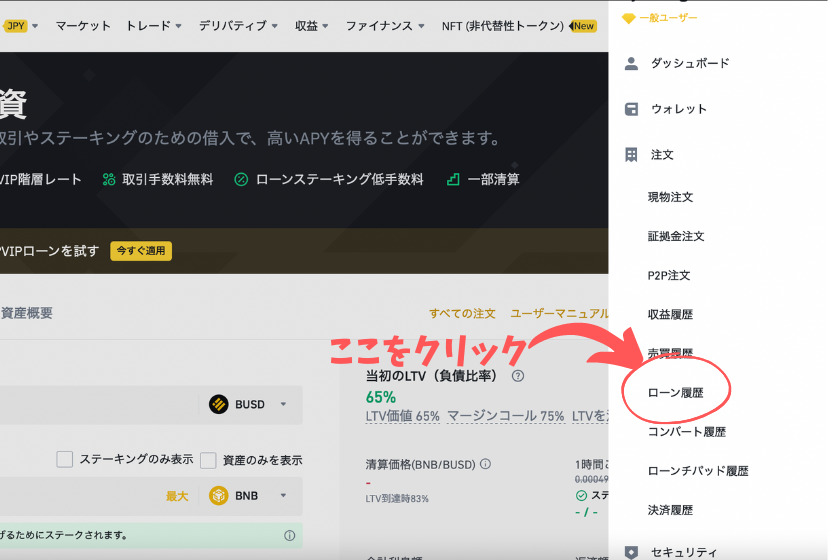Image resolution: width=840 pixels, height=560 pixels.
Task: Click the collateral amount input field beside BNB
Action: click(x=80, y=496)
